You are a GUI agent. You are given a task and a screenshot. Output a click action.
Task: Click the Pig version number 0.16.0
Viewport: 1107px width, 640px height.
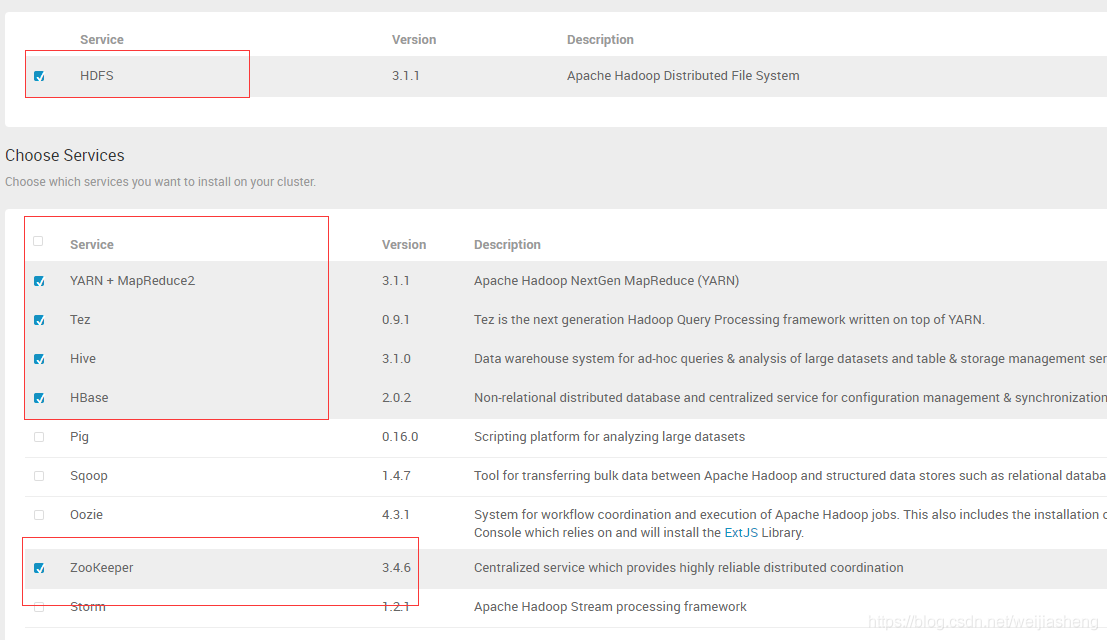pyautogui.click(x=400, y=437)
